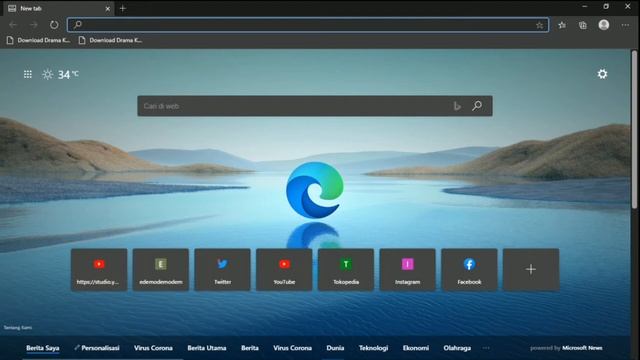Image resolution: width=640 pixels, height=360 pixels.
Task: Open second Download Drama K... bookmark
Action: 111,40
